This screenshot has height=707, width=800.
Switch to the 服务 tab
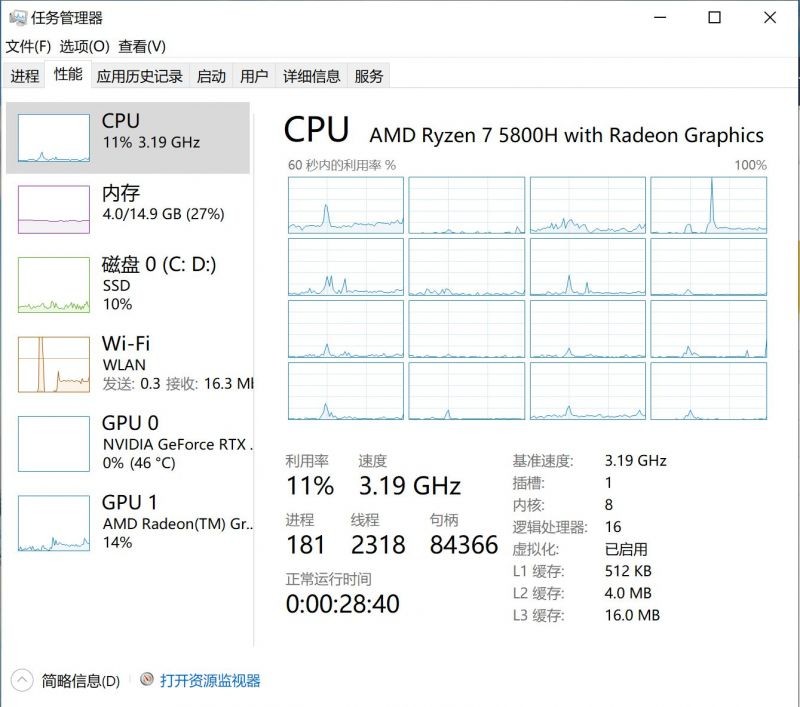369,76
